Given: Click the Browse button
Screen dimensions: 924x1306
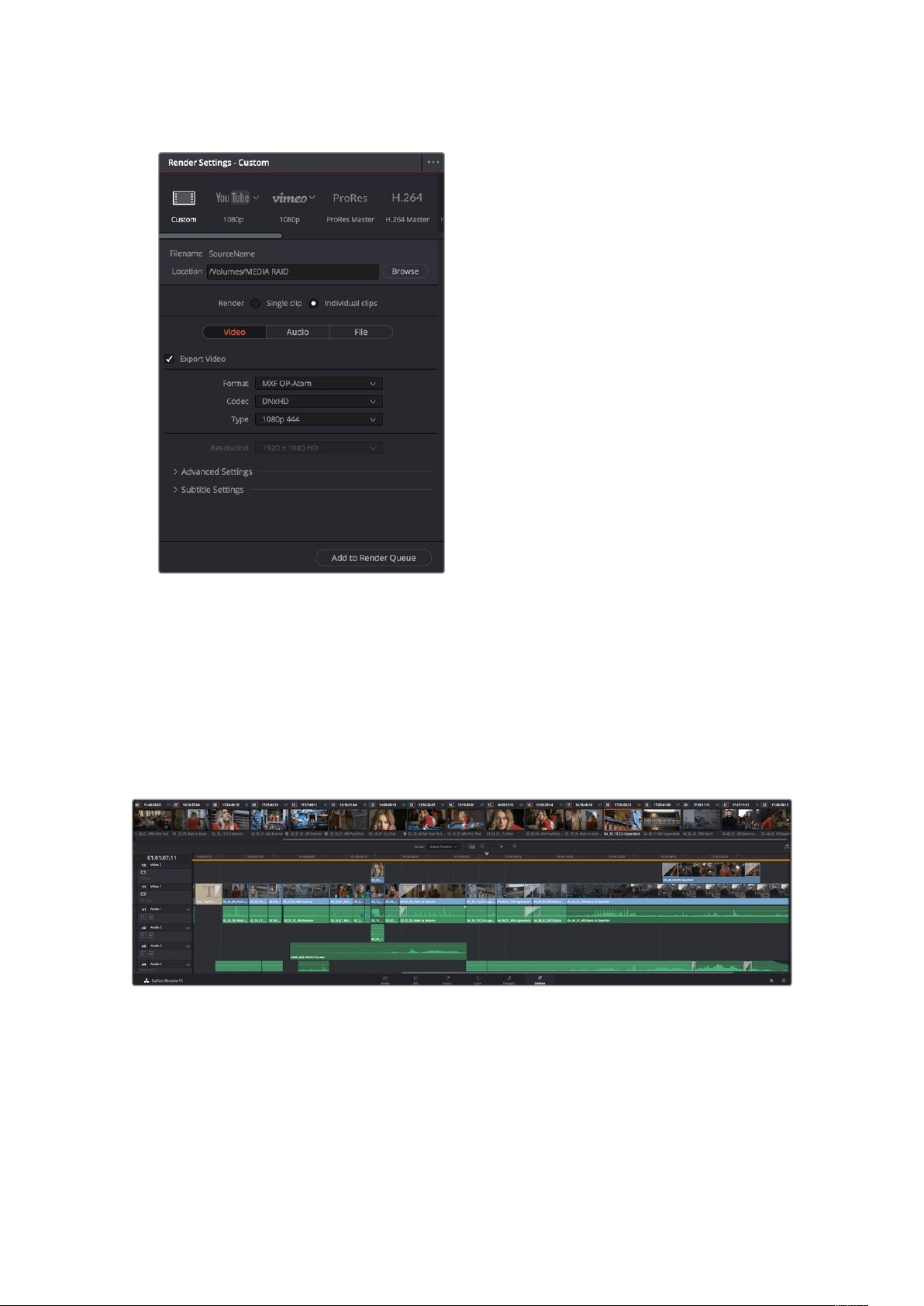Looking at the screenshot, I should (x=405, y=271).
